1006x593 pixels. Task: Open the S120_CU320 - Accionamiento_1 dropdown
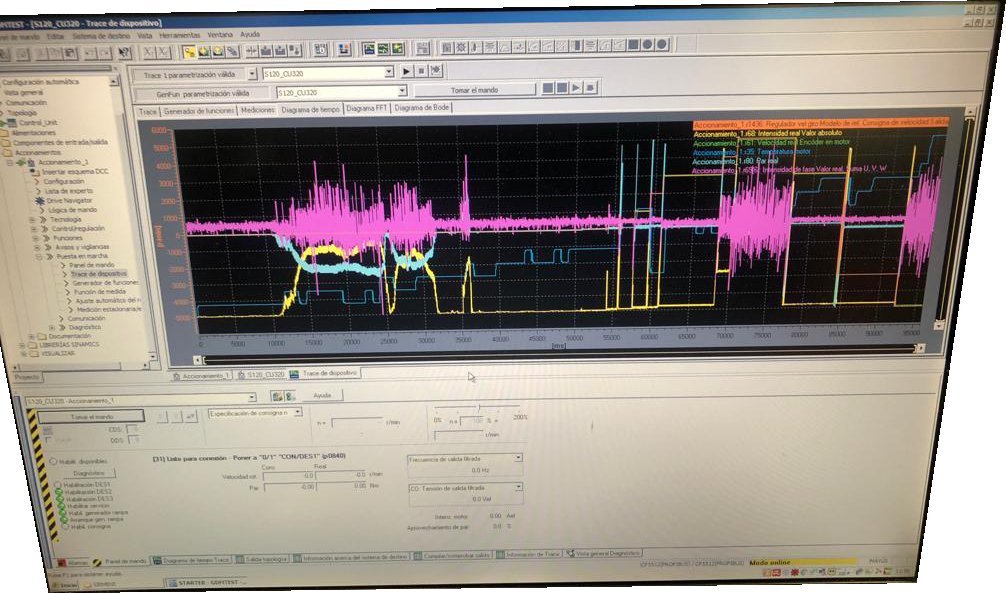click(252, 398)
